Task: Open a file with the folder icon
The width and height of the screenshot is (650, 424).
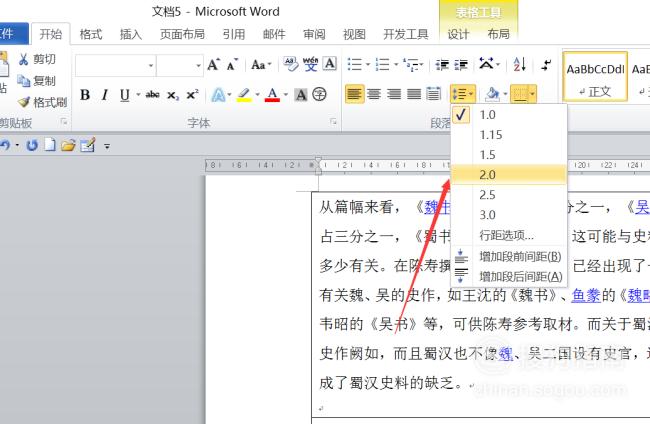Action: tap(68, 145)
